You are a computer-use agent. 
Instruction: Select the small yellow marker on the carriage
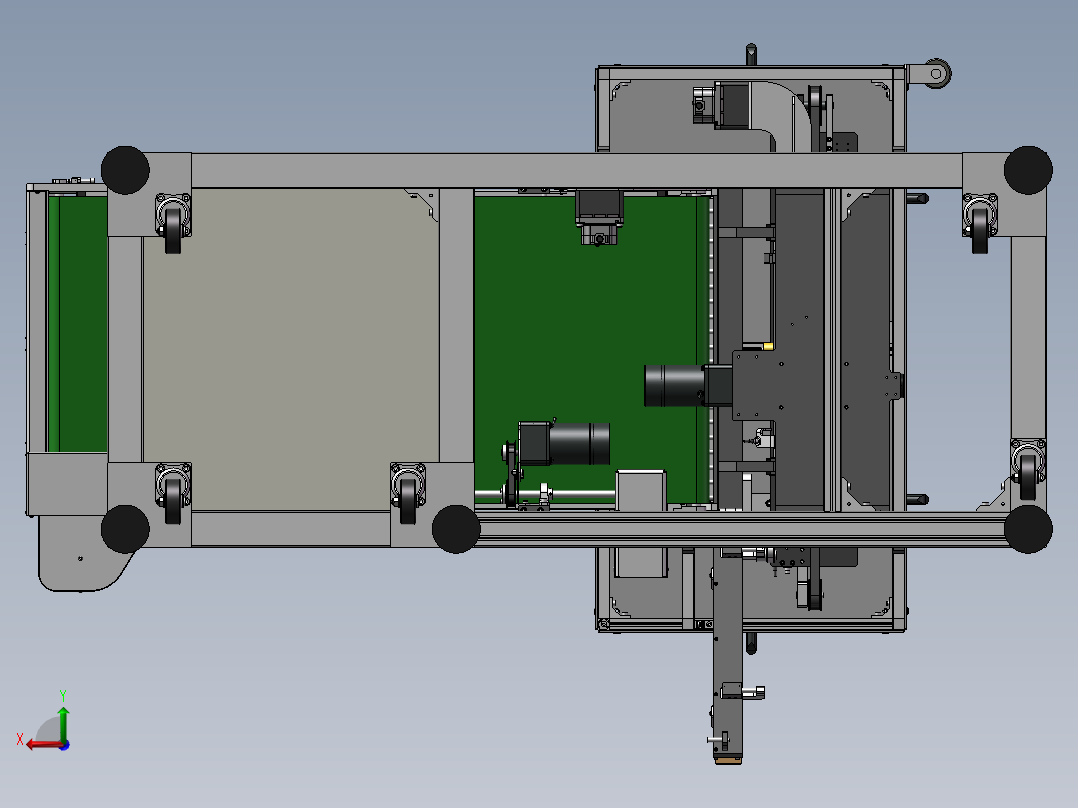(x=768, y=346)
